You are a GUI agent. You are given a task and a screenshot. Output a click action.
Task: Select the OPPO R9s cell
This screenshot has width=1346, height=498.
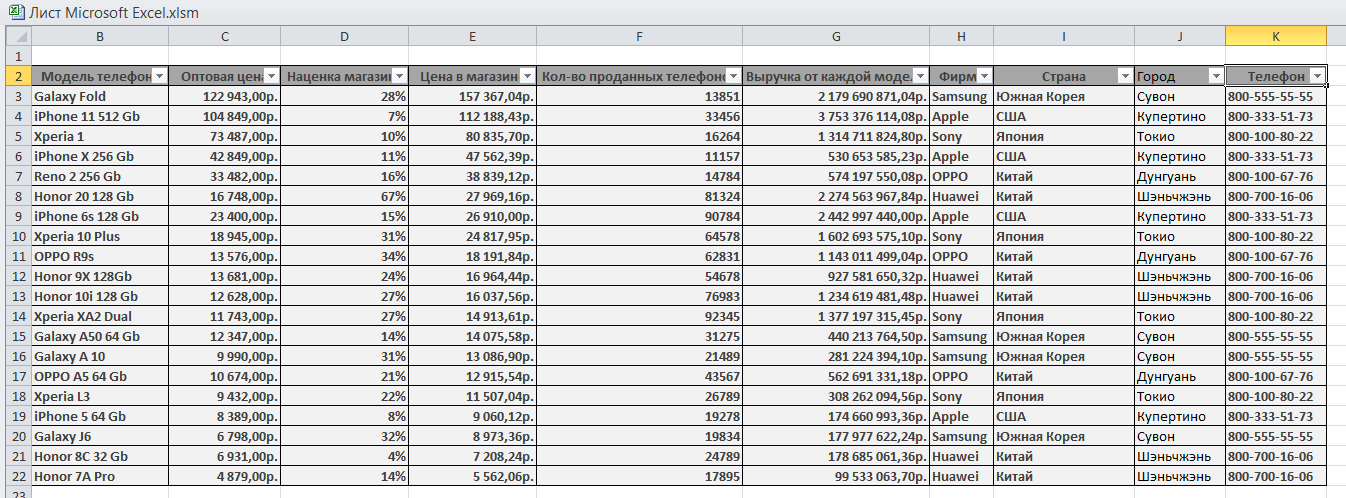tap(100, 256)
